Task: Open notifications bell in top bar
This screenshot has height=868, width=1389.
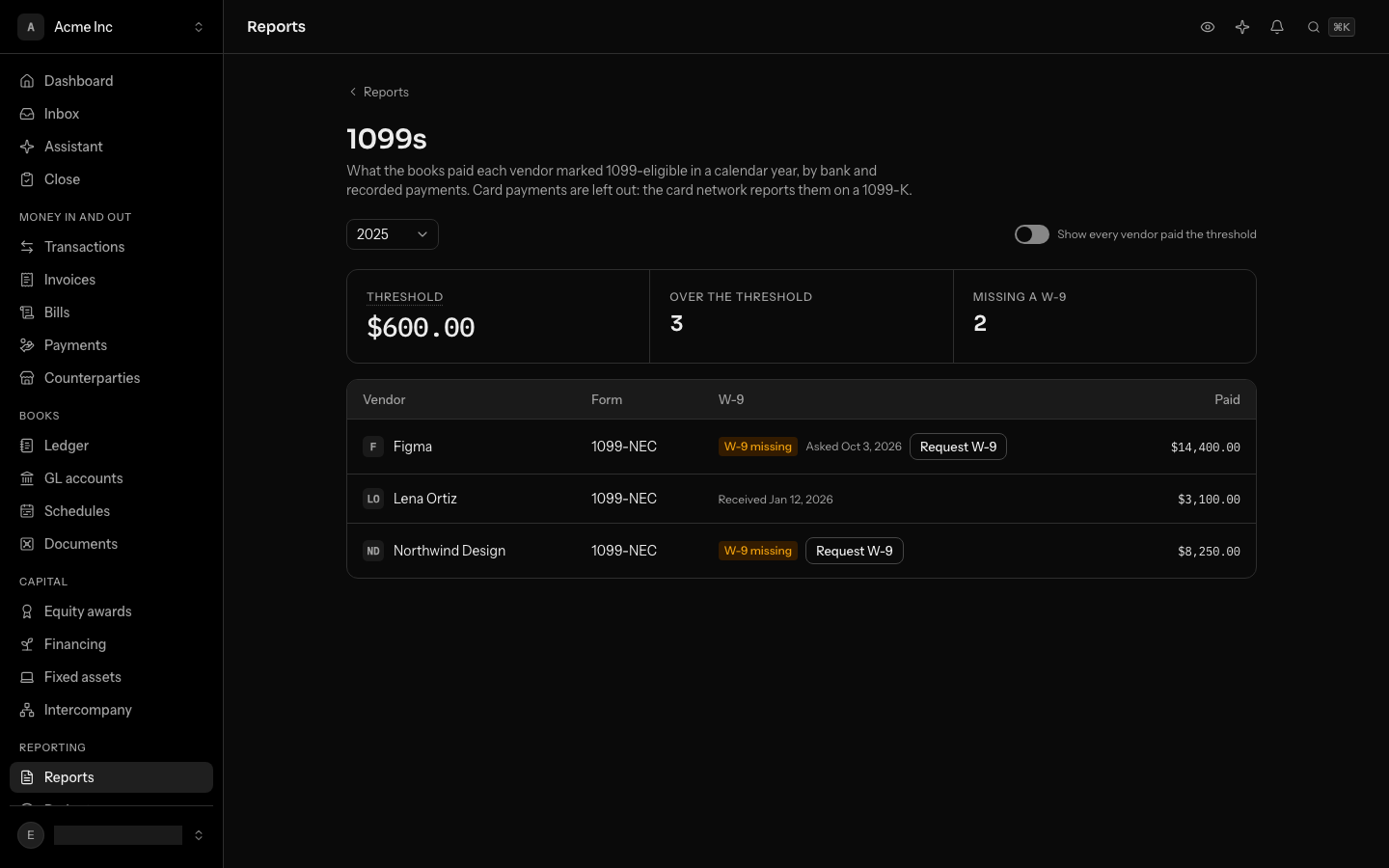Action: tap(1277, 27)
